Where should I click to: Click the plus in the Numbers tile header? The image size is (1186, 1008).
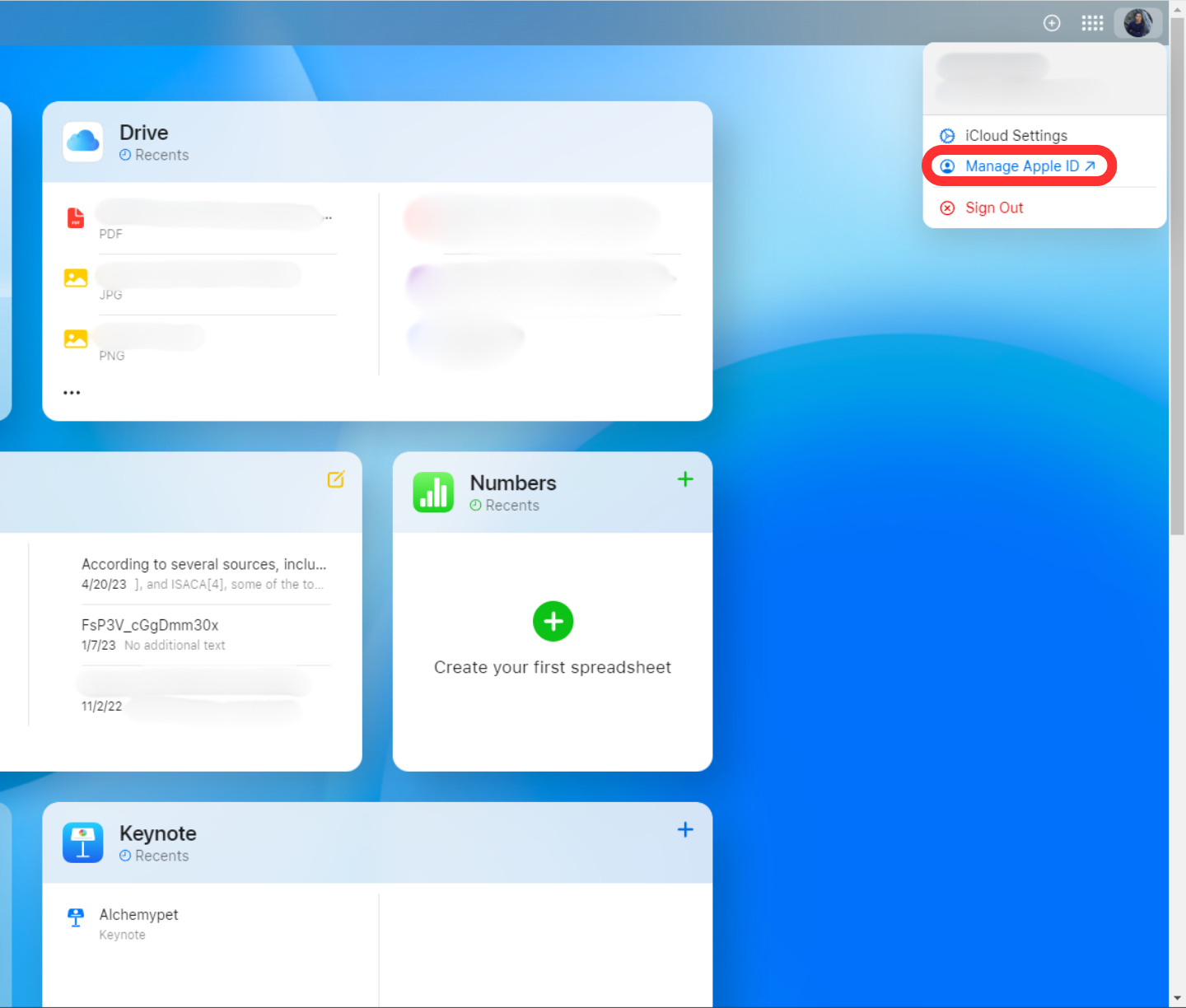point(685,479)
